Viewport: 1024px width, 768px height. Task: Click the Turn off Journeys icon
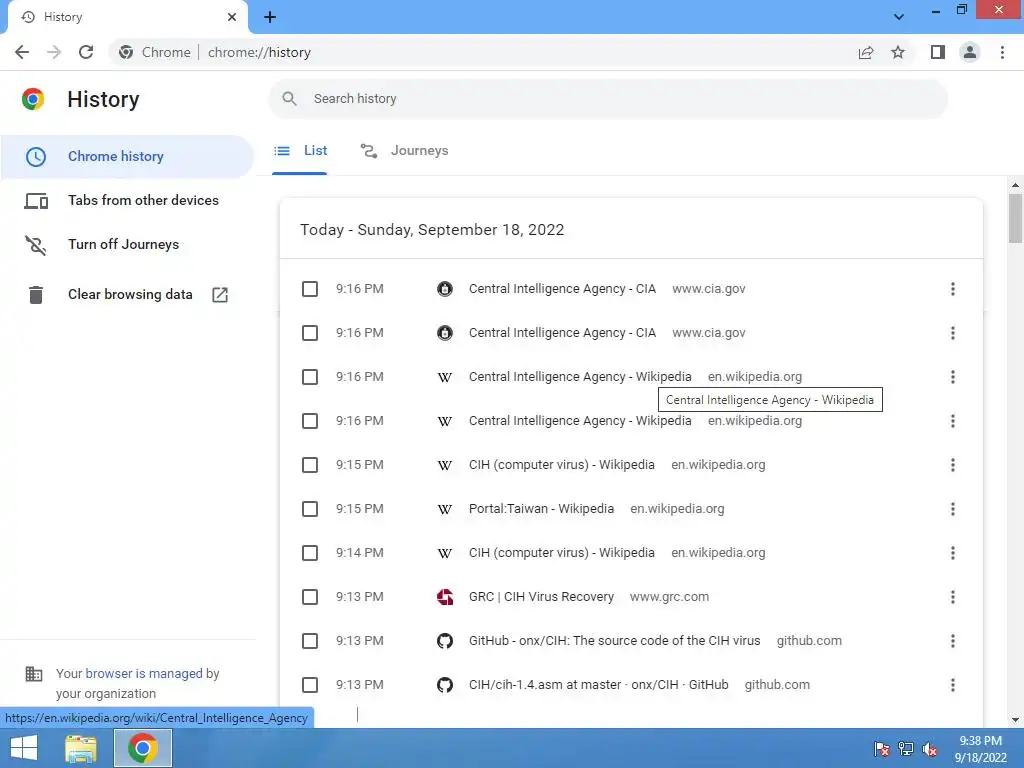click(36, 245)
